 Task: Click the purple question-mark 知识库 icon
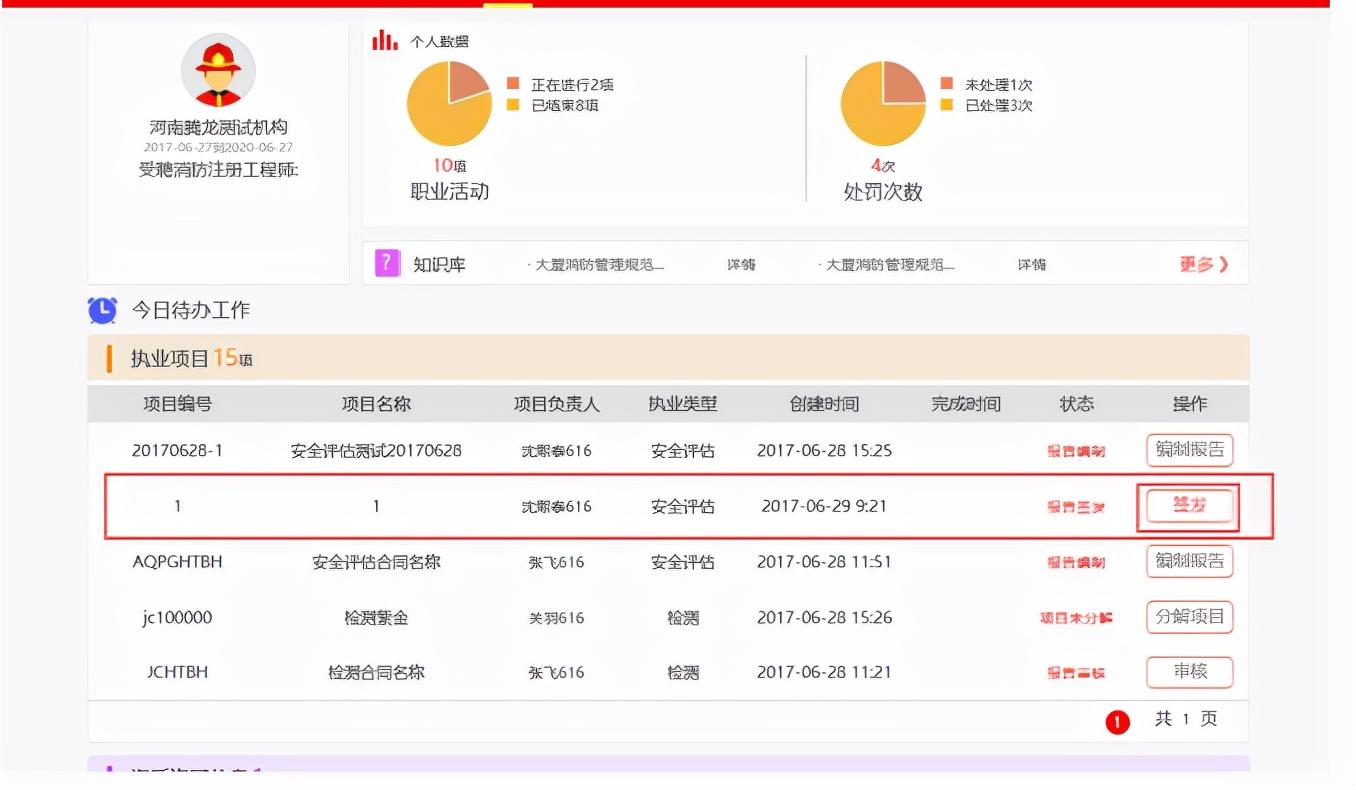(x=388, y=263)
